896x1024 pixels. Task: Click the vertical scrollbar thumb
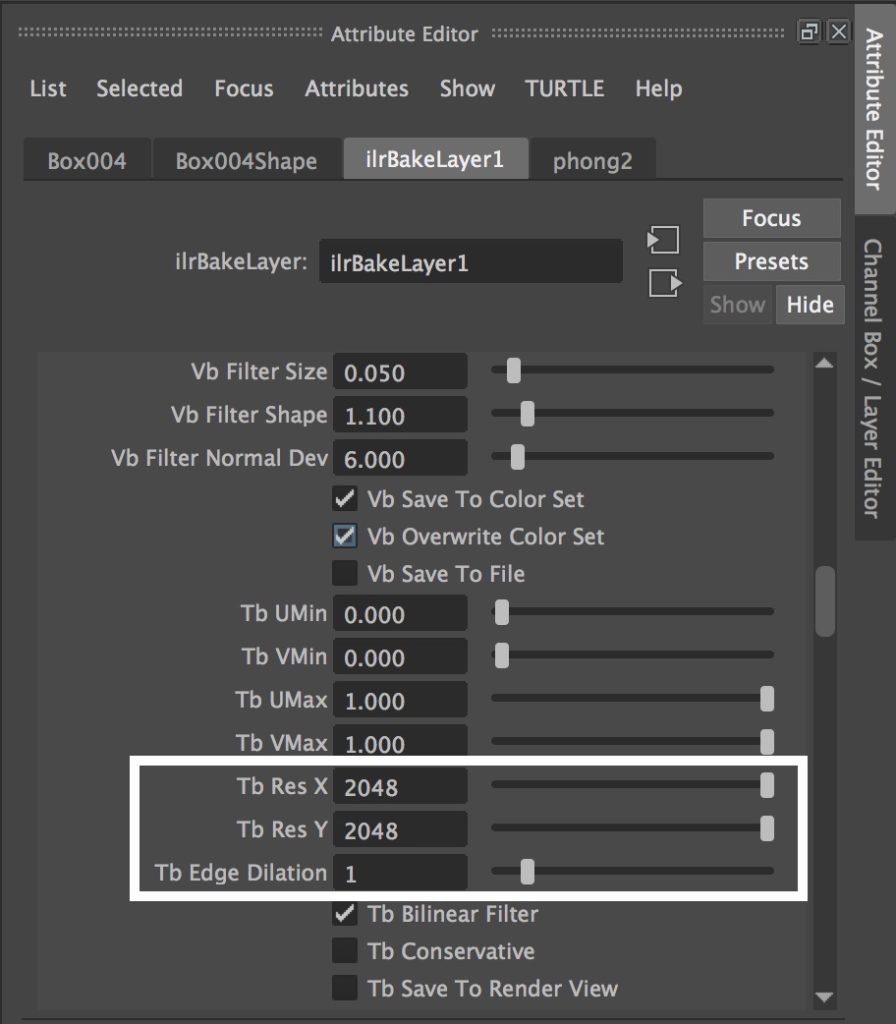(x=826, y=600)
